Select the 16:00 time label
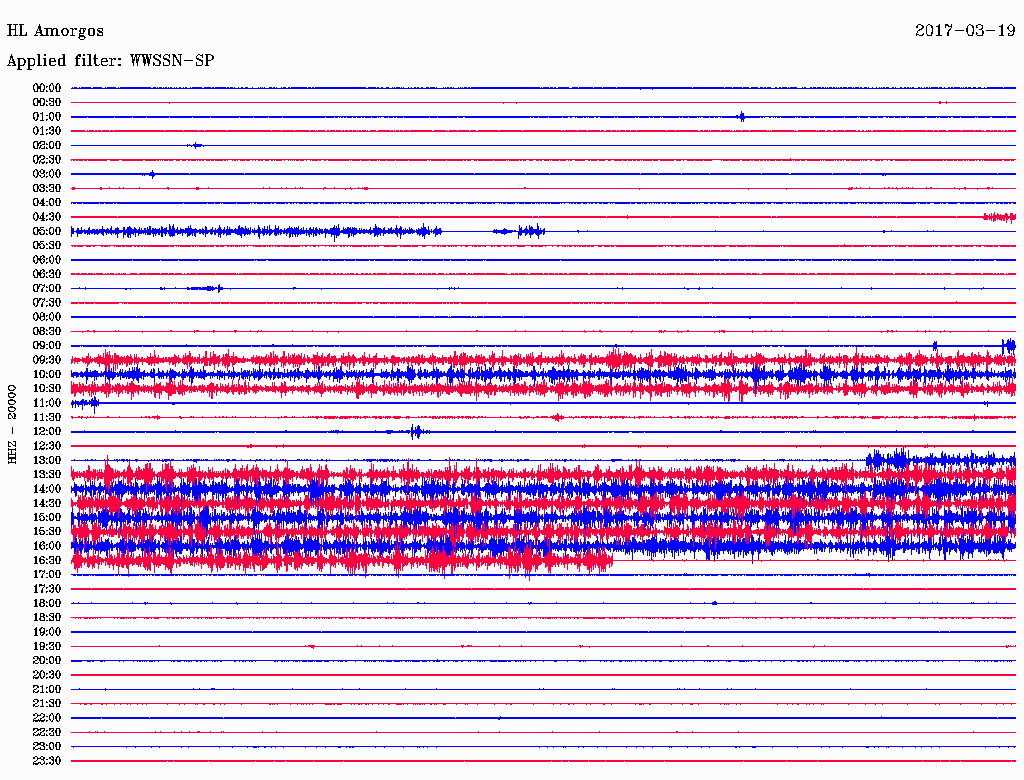The height and width of the screenshot is (780, 1024). pos(47,545)
